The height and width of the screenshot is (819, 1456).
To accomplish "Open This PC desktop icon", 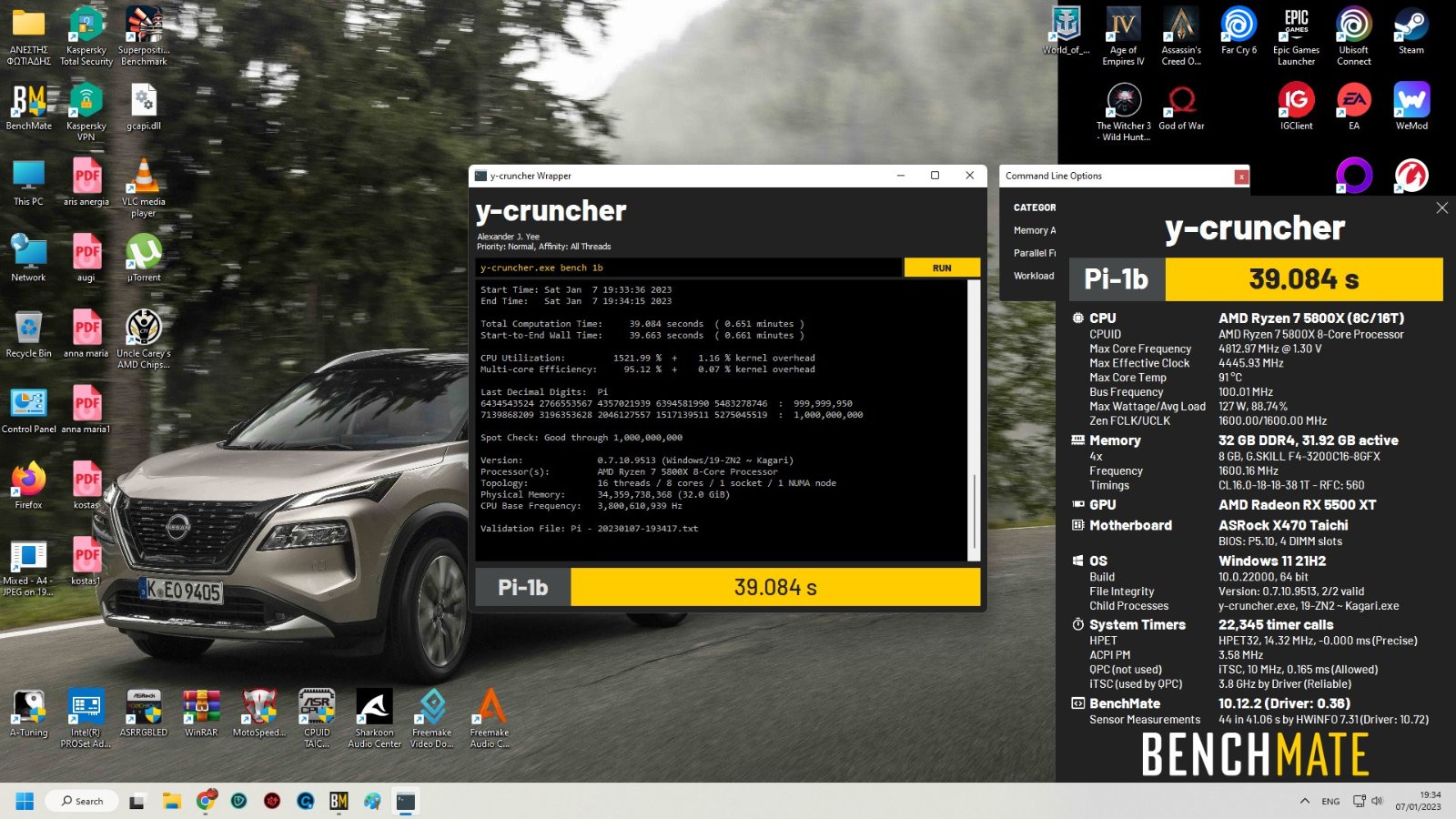I will tap(28, 182).
